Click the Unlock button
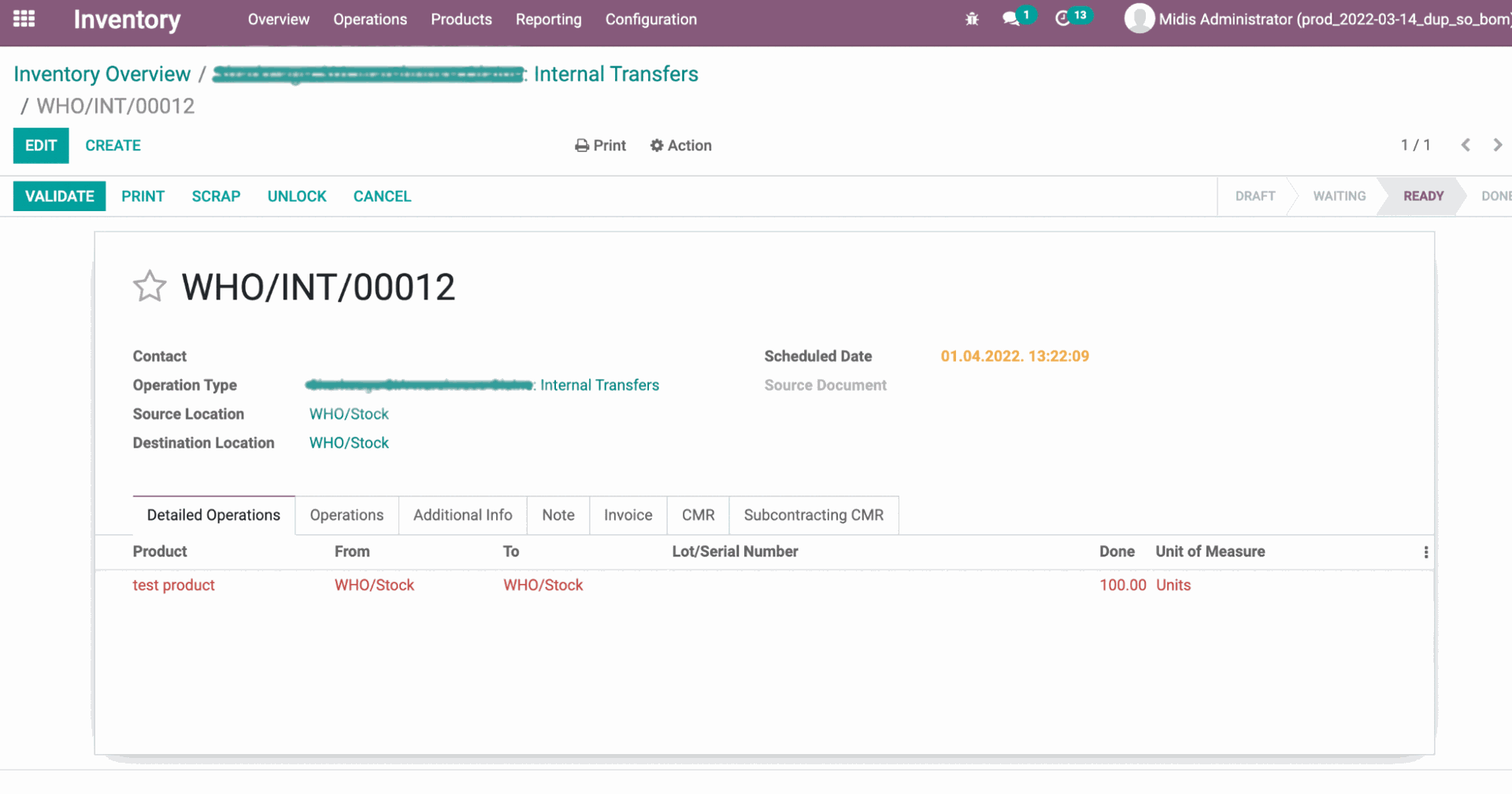 [x=297, y=196]
